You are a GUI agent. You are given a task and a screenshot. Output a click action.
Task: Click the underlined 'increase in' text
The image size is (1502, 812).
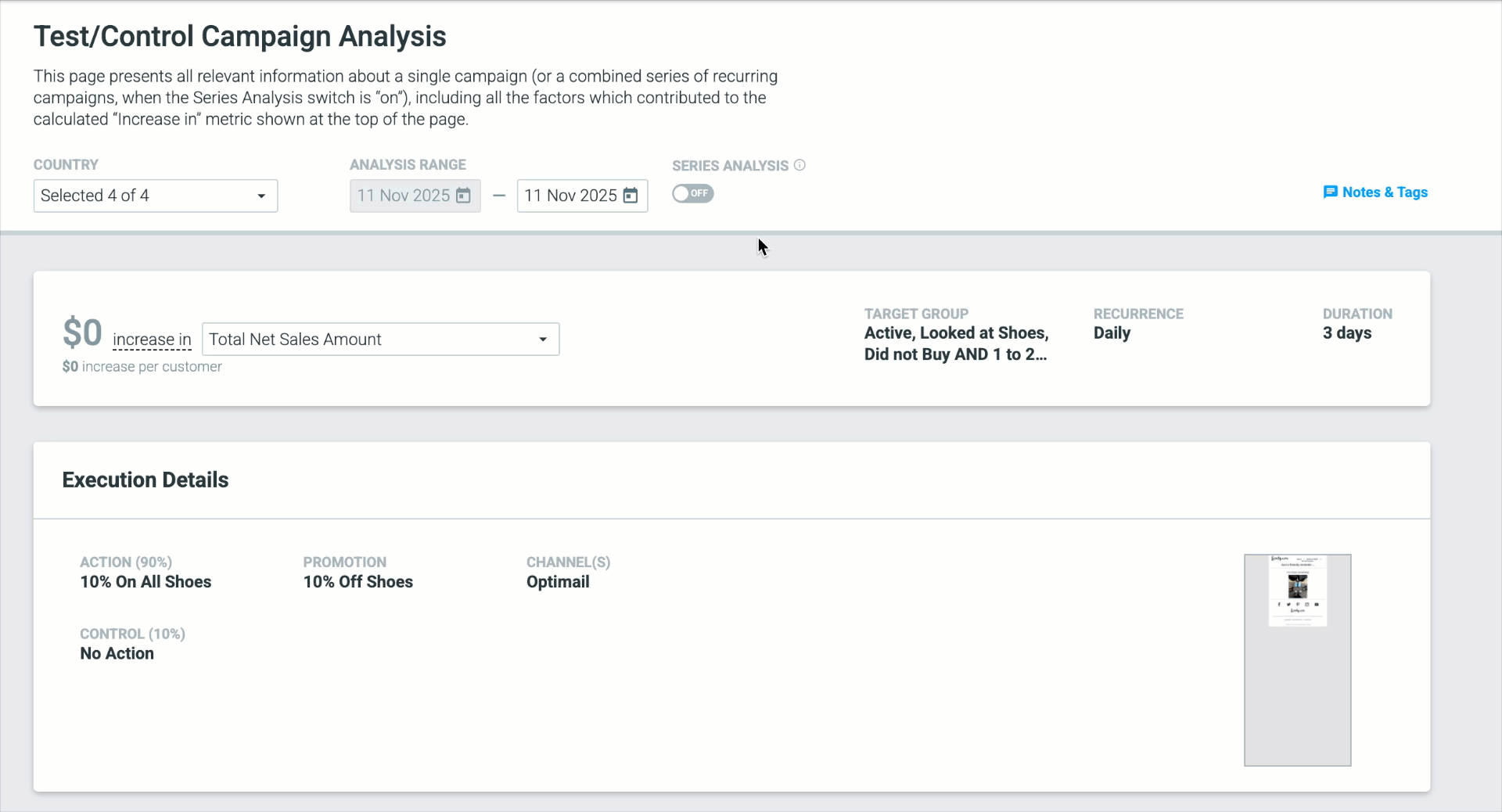[x=152, y=340]
